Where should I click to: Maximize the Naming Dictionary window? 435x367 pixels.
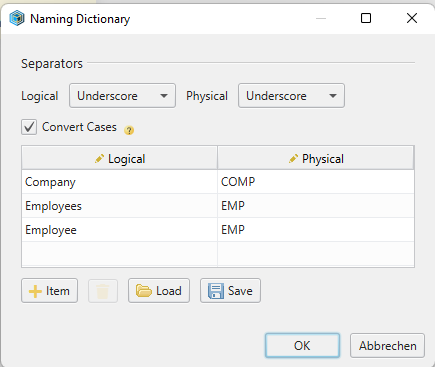pos(366,18)
